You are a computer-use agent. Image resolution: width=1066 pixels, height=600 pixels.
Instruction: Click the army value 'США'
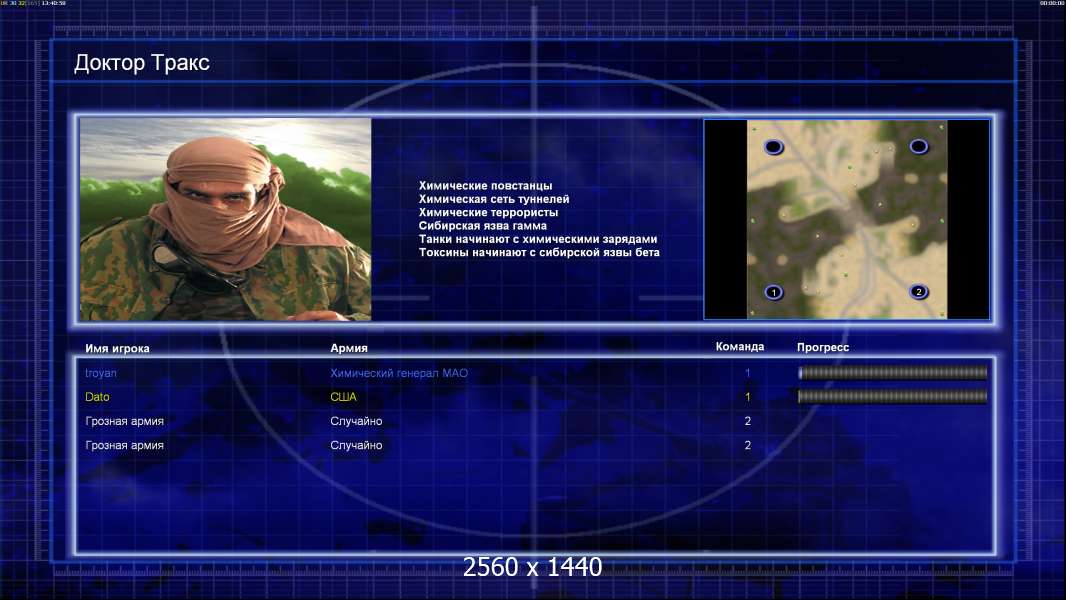(343, 397)
